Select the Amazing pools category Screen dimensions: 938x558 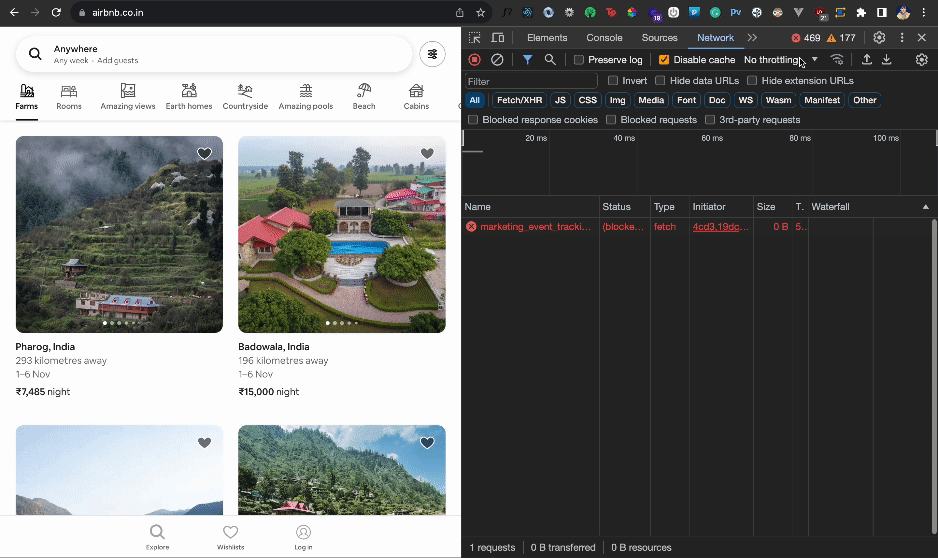click(x=305, y=96)
